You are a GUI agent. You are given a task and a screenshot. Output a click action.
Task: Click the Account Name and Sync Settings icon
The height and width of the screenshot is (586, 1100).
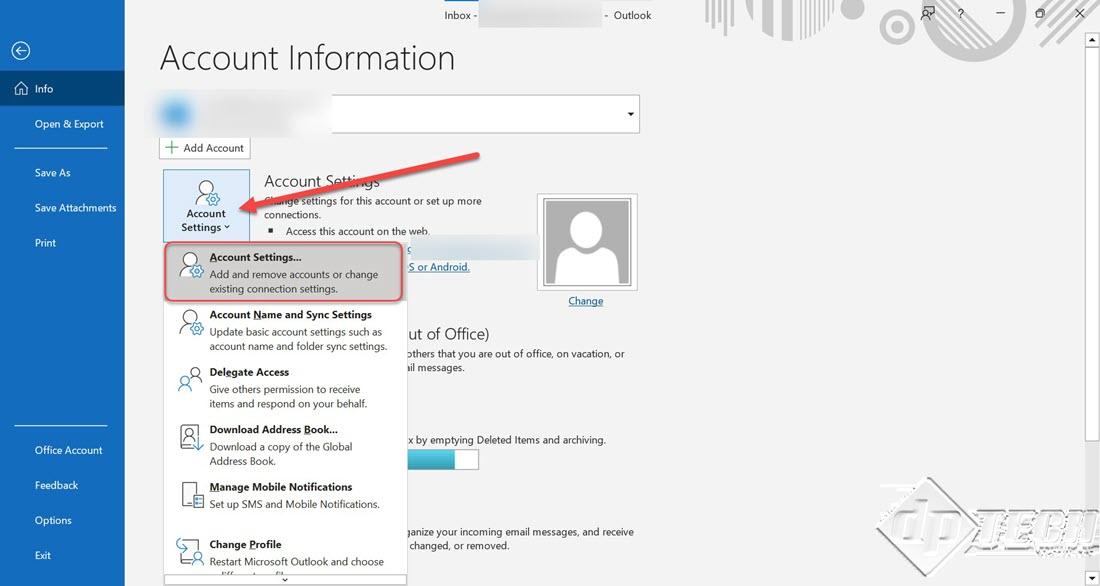point(190,323)
